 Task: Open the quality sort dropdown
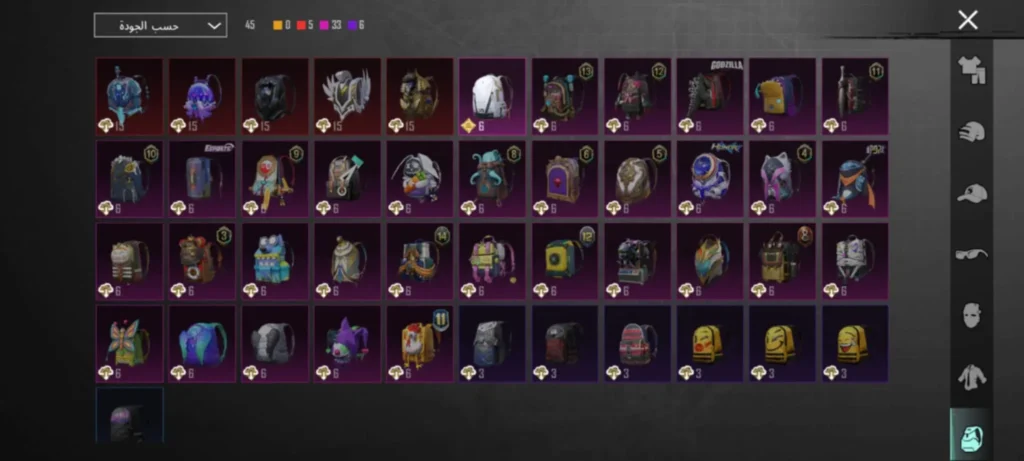(161, 25)
